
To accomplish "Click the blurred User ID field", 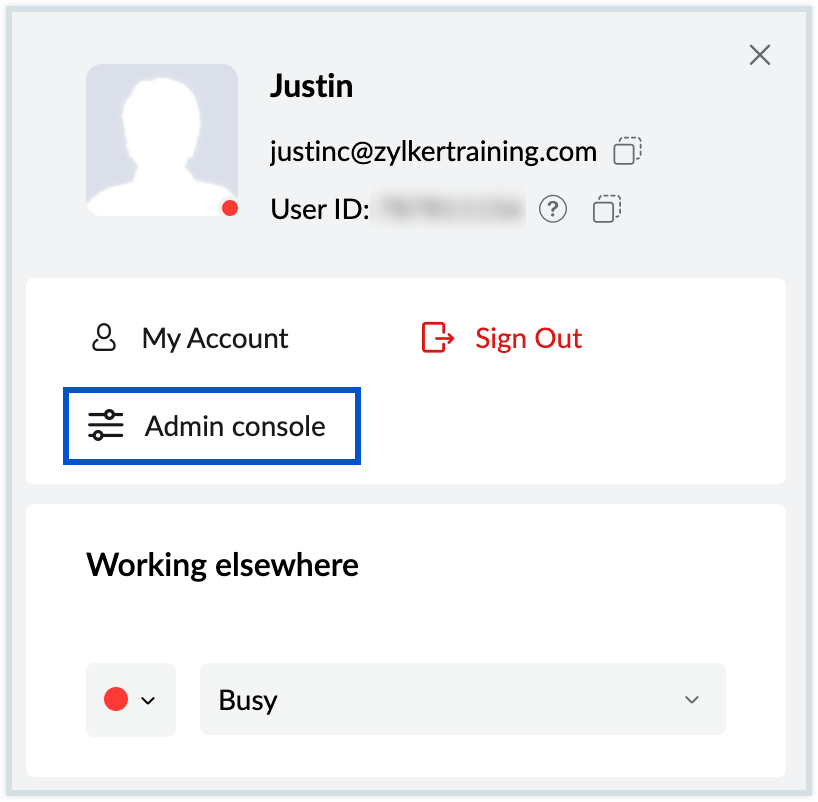I will click(x=449, y=208).
